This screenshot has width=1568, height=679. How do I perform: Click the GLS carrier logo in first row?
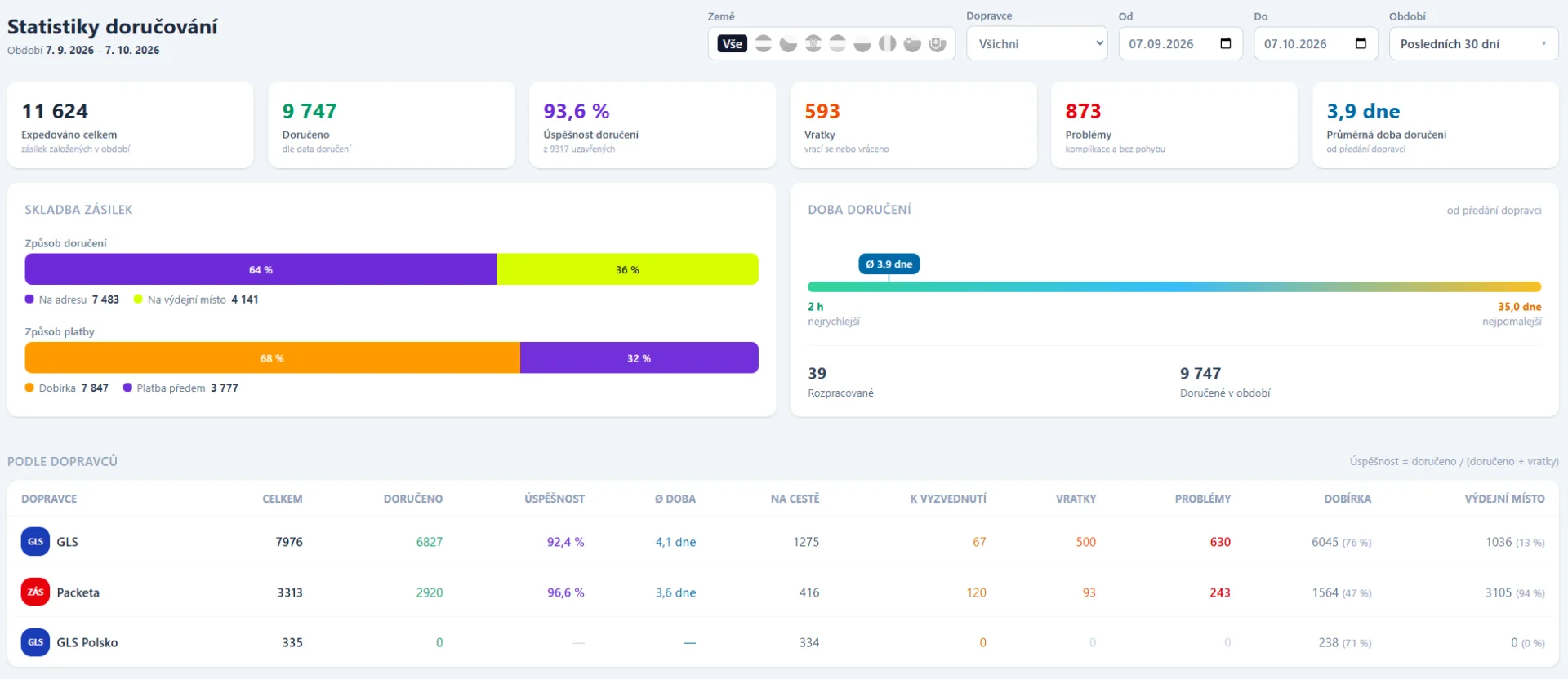[x=35, y=541]
